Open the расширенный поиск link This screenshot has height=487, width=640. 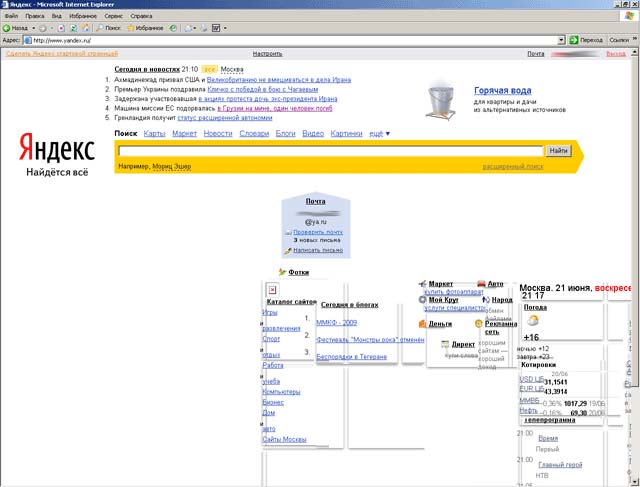click(513, 167)
